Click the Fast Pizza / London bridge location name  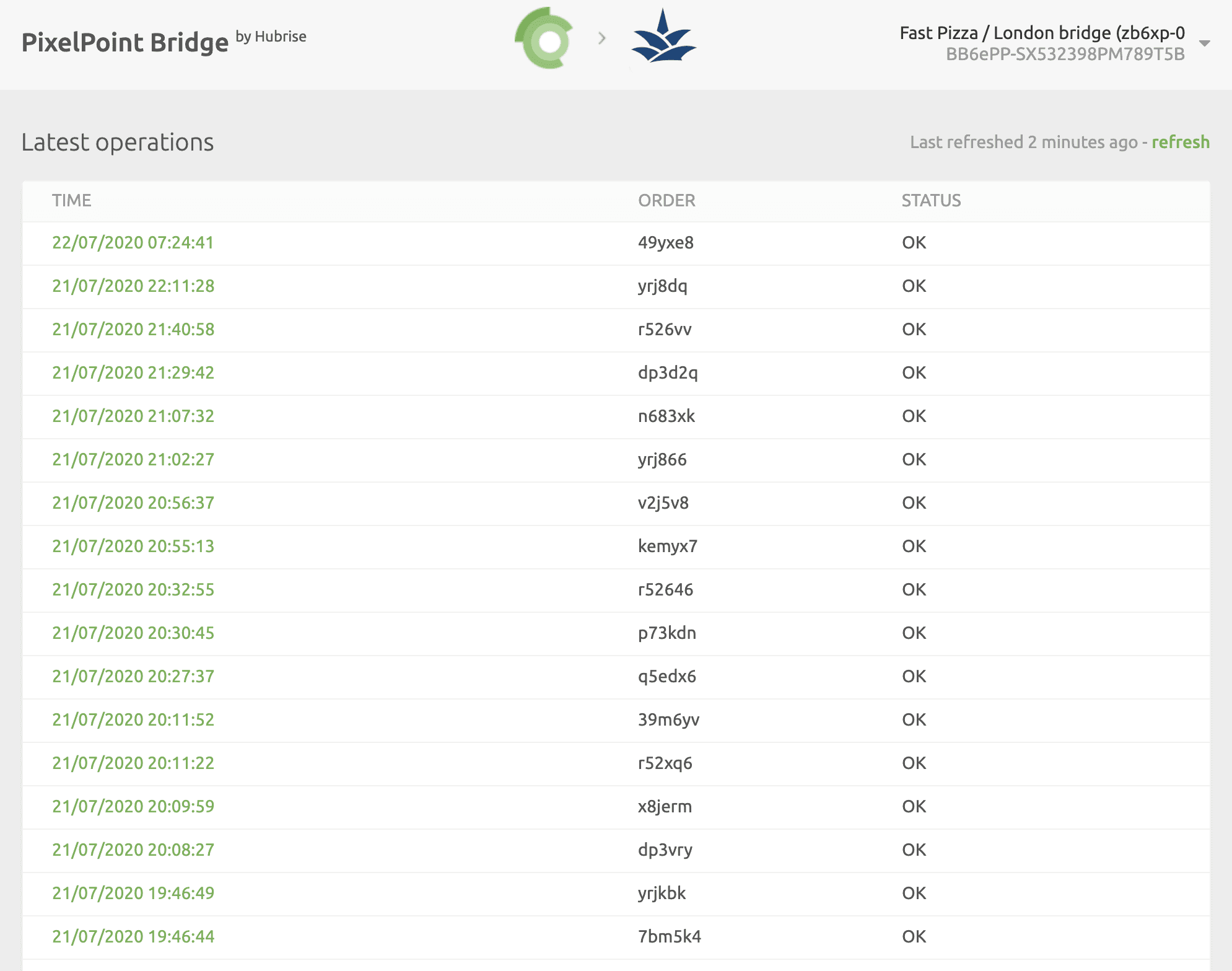[1042, 33]
